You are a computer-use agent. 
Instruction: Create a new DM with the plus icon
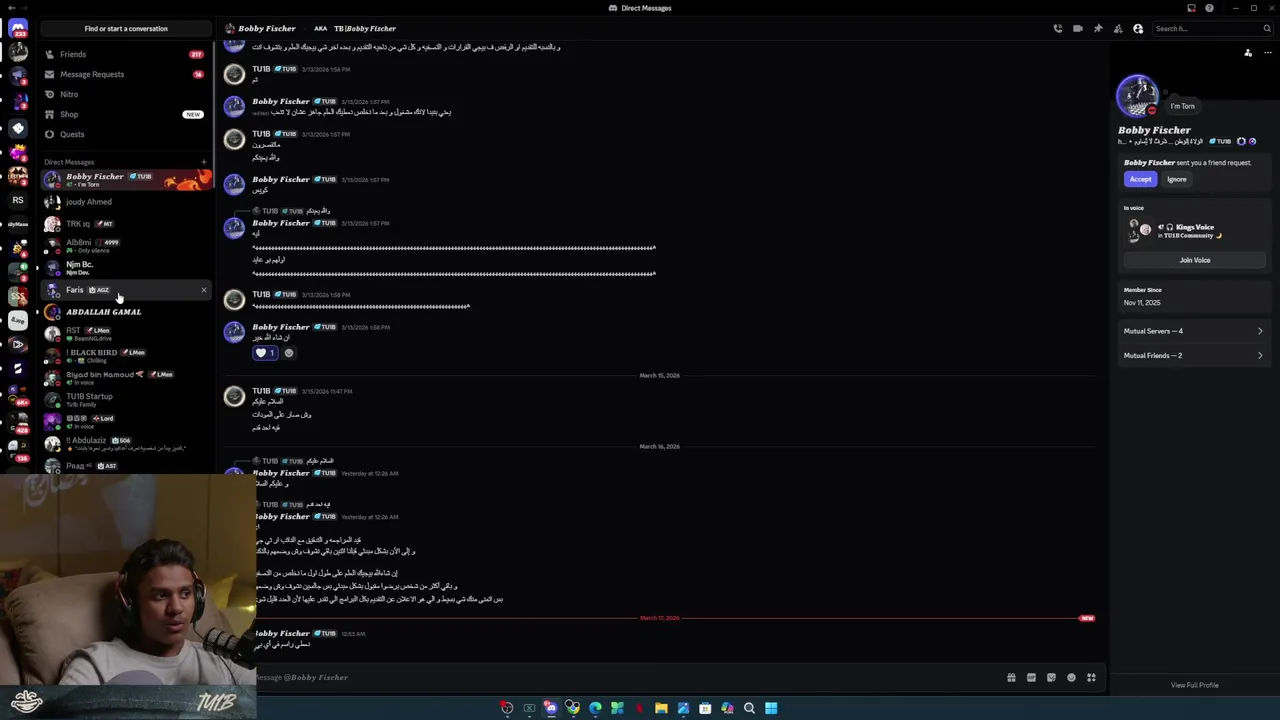(204, 162)
